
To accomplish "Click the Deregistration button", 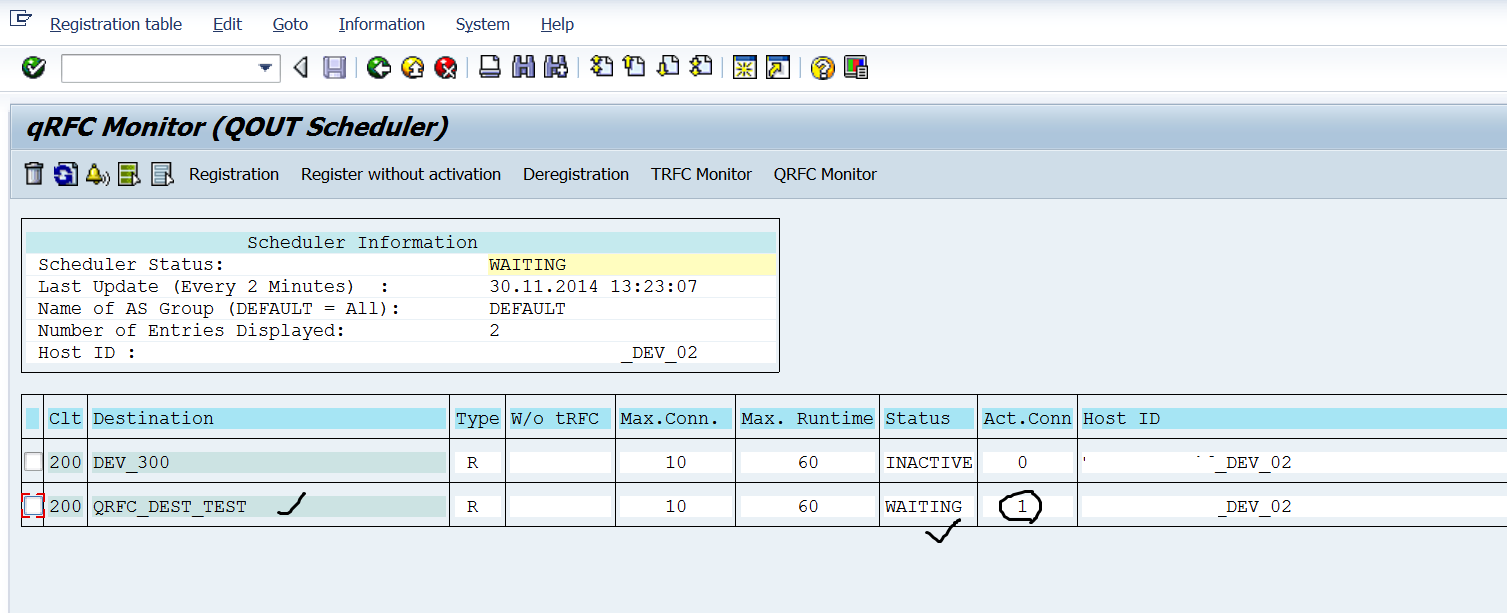I will click(576, 174).
